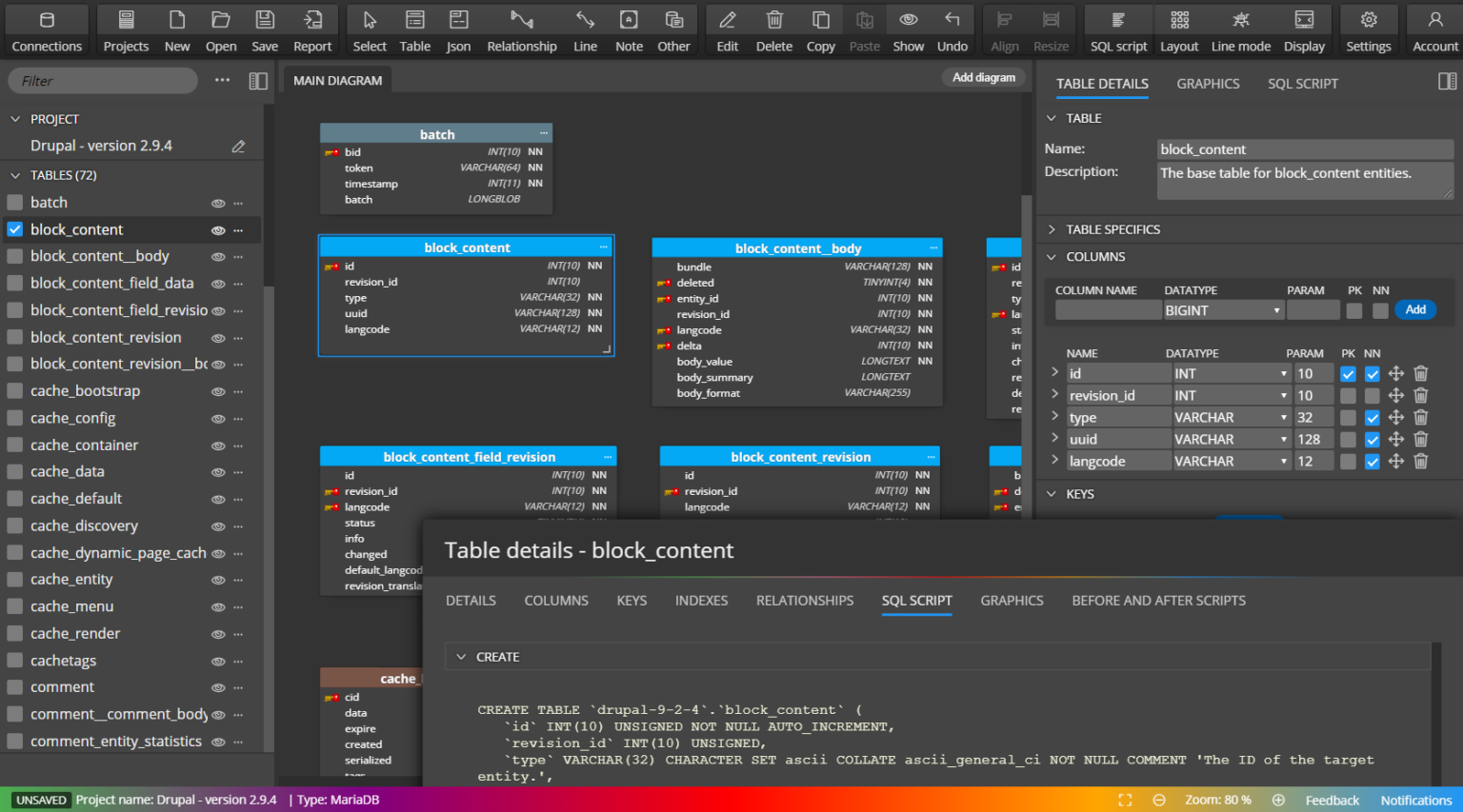Viewport: 1463px width, 812px height.
Task: Change the diagram Line mode
Action: click(1240, 30)
